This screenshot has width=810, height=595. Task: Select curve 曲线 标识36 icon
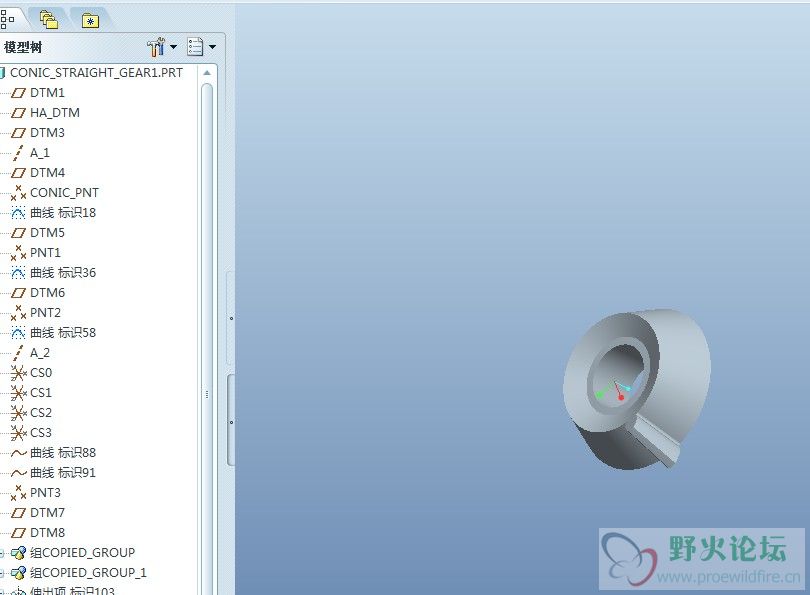[x=18, y=273]
